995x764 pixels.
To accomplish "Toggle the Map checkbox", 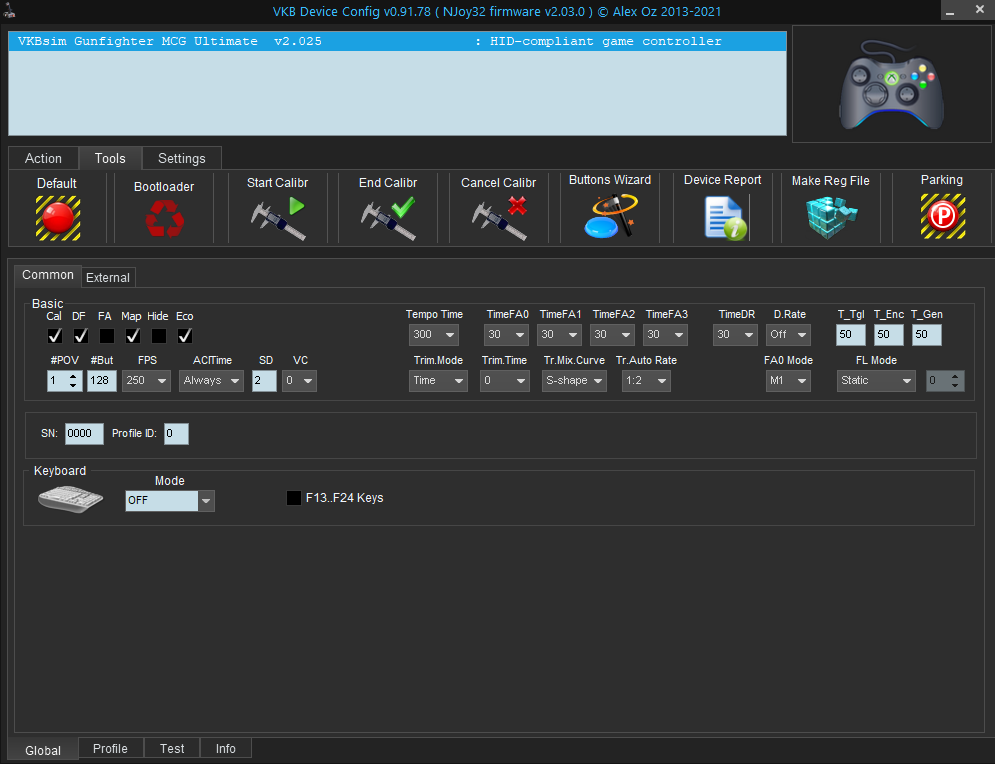I will coord(133,336).
